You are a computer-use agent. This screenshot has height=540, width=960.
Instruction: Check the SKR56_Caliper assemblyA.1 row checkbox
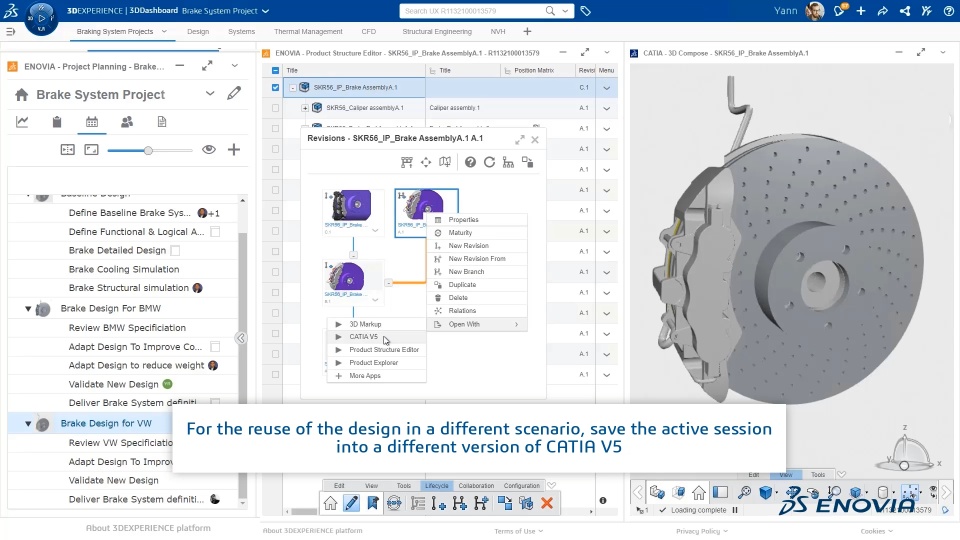276,108
